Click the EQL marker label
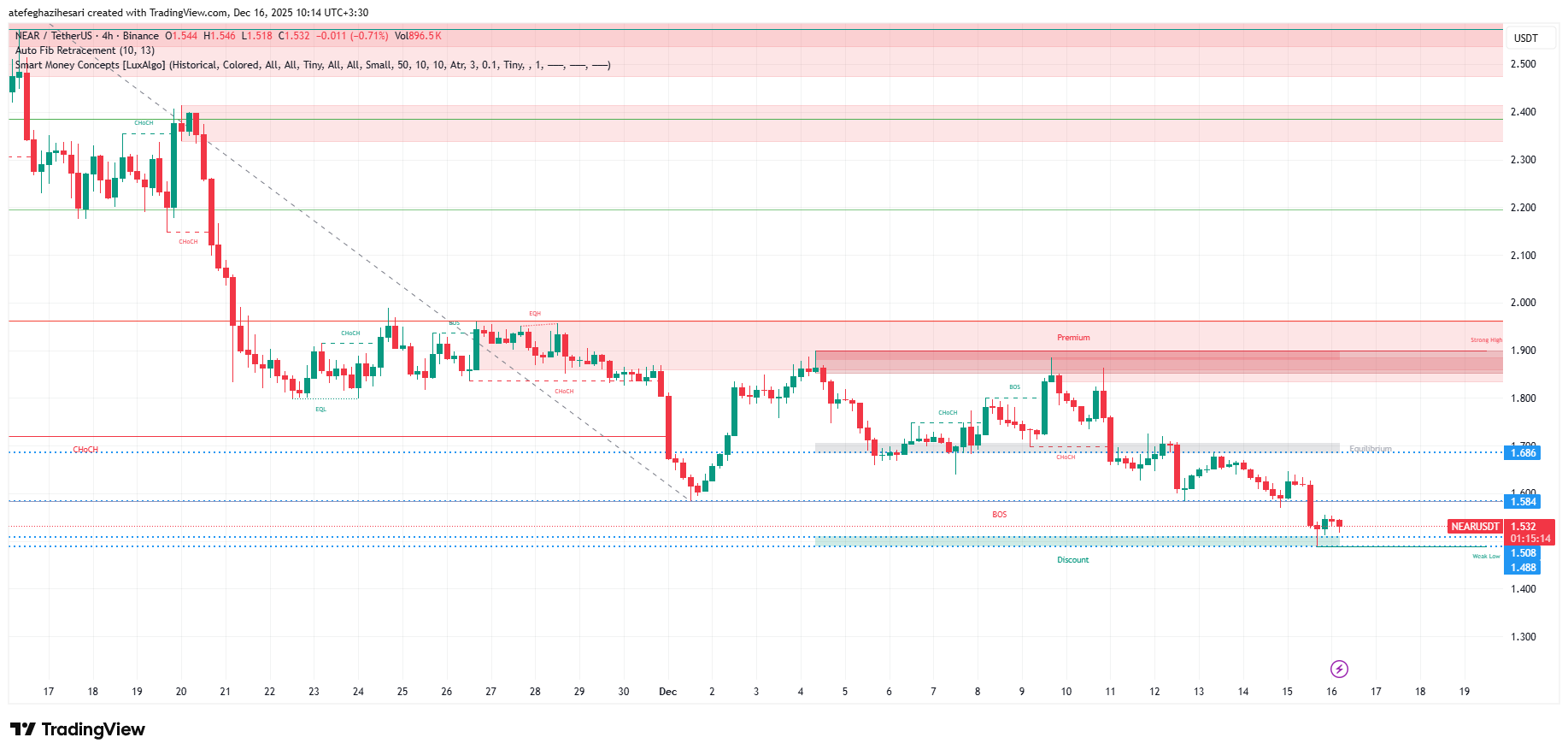The width and height of the screenshot is (1568, 755). click(320, 410)
